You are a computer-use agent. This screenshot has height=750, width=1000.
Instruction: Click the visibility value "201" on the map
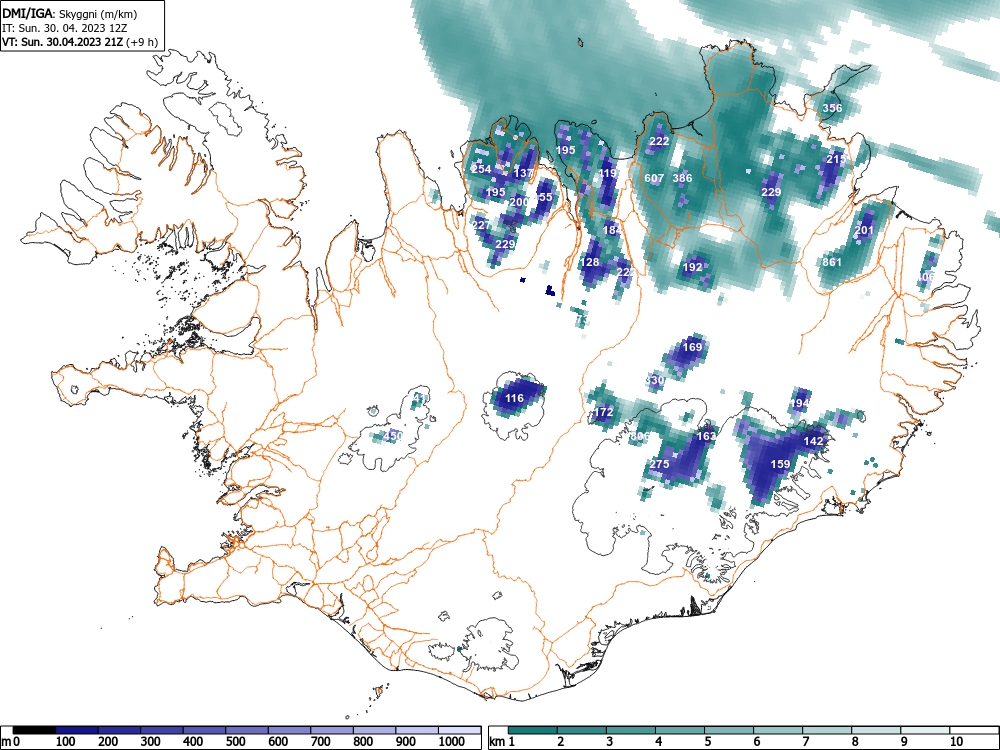864,230
